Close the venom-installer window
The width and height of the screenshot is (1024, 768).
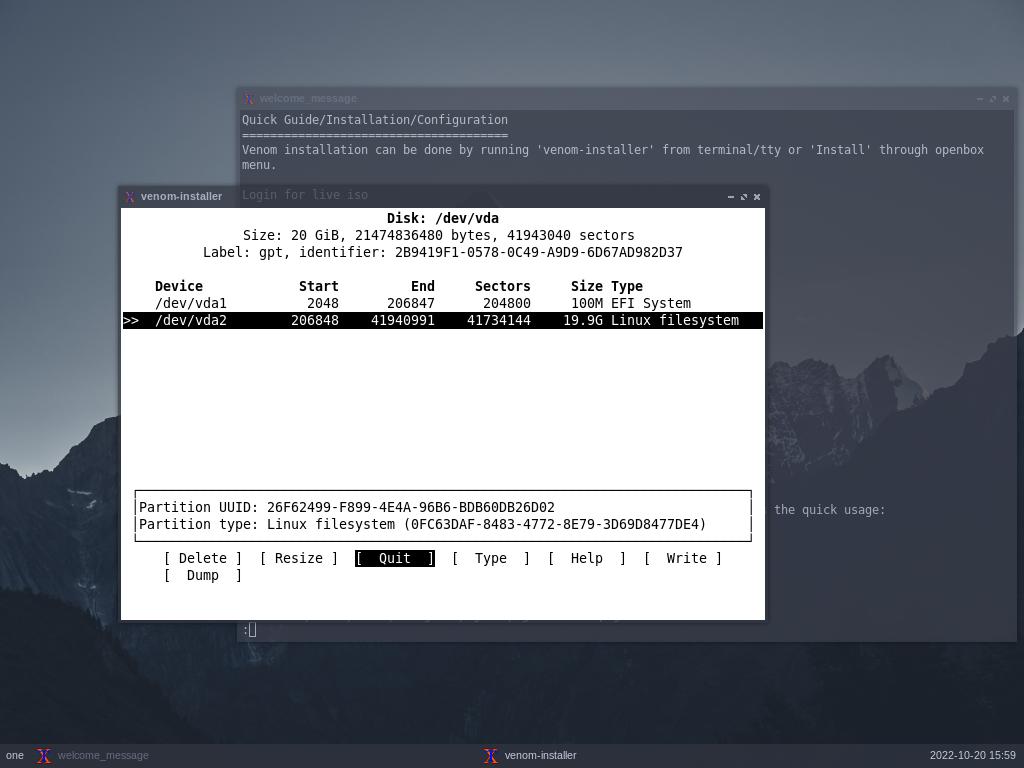point(757,197)
